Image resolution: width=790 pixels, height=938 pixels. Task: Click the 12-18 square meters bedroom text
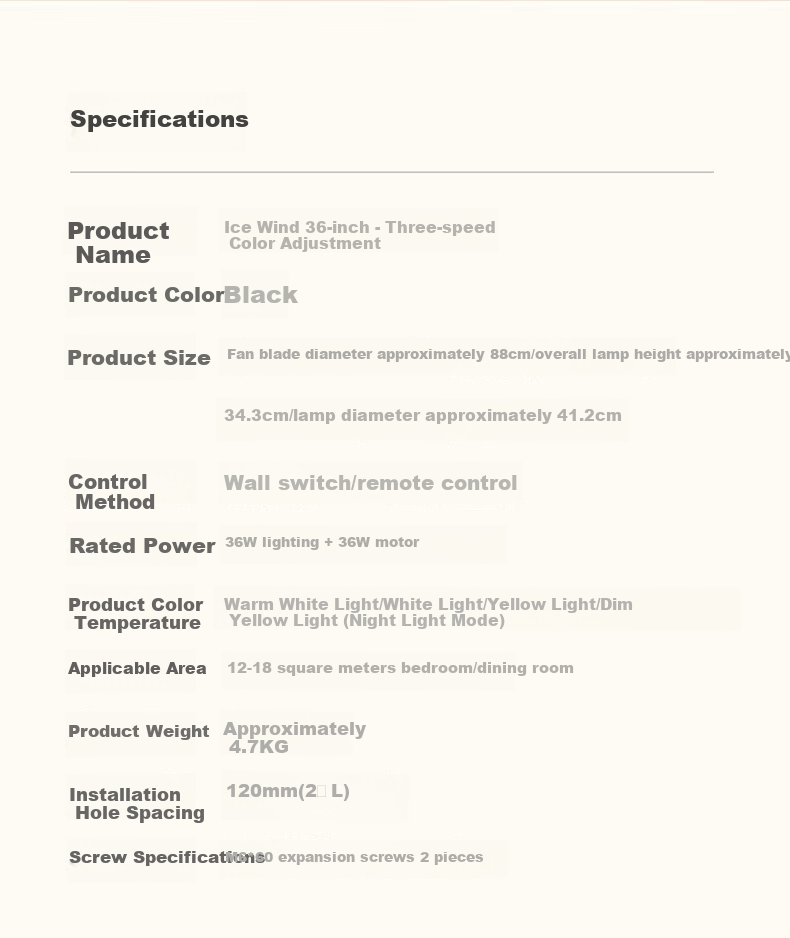click(x=400, y=668)
